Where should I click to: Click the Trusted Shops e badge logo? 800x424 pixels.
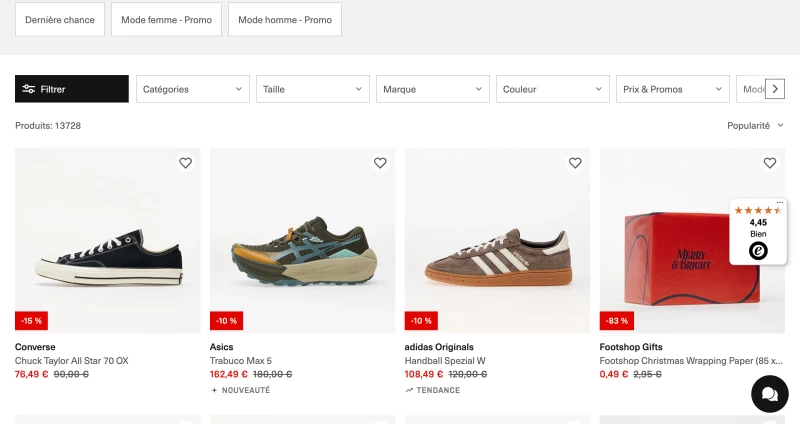click(758, 251)
